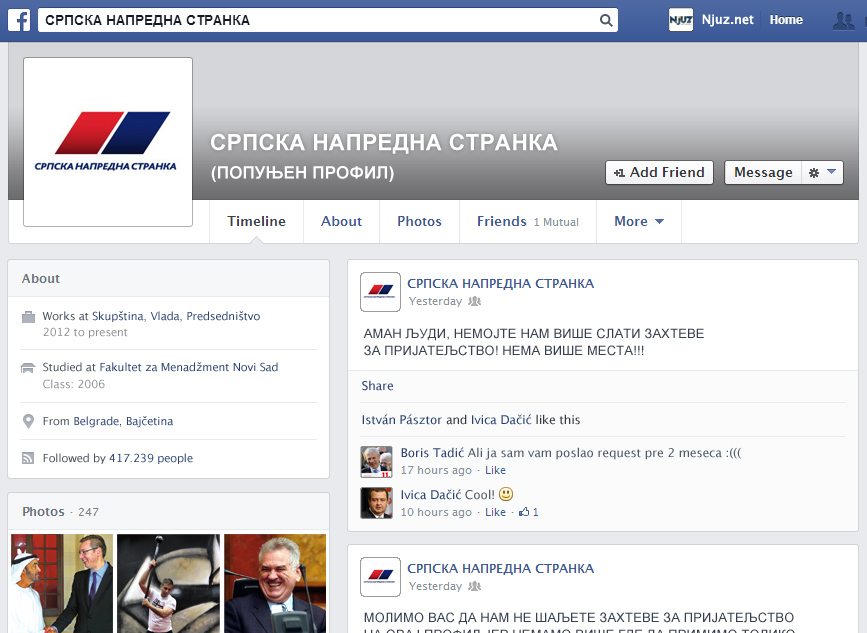
Task: Click '2012 to present' text
Action: tap(85, 332)
